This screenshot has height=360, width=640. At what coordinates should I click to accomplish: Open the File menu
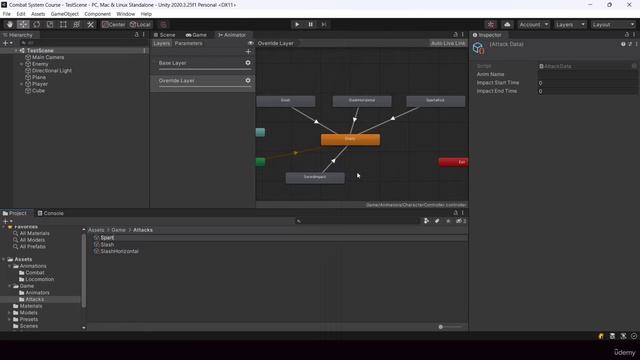pyautogui.click(x=7, y=14)
